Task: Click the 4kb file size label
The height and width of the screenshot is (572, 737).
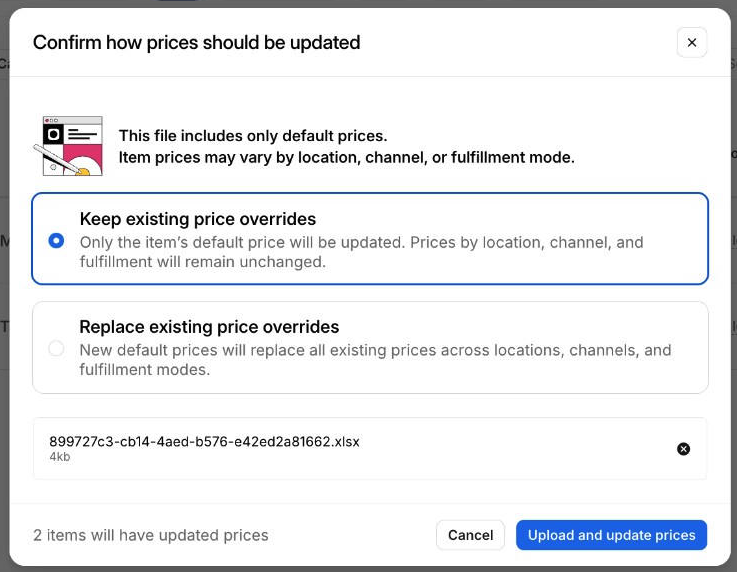Action: pyautogui.click(x=59, y=457)
